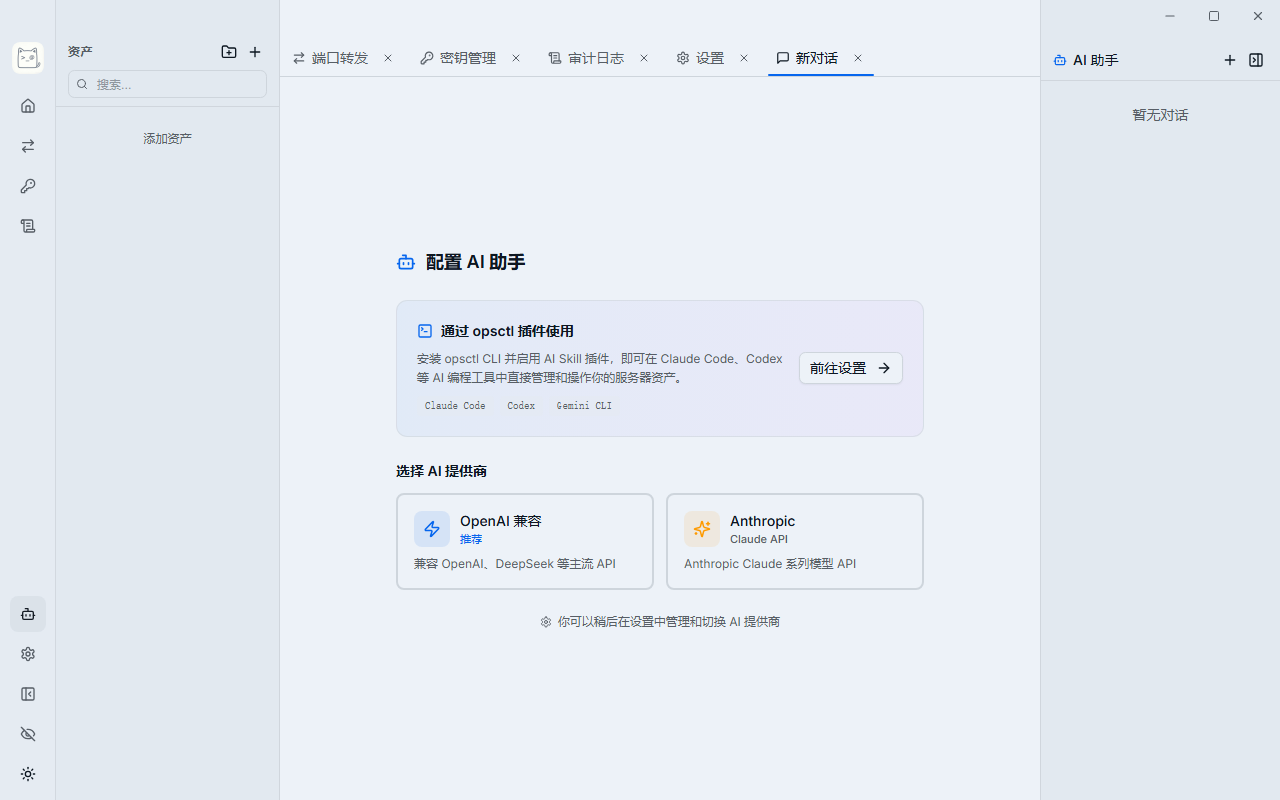Close the 新对话 tab
The image size is (1280, 800).
(x=857, y=58)
